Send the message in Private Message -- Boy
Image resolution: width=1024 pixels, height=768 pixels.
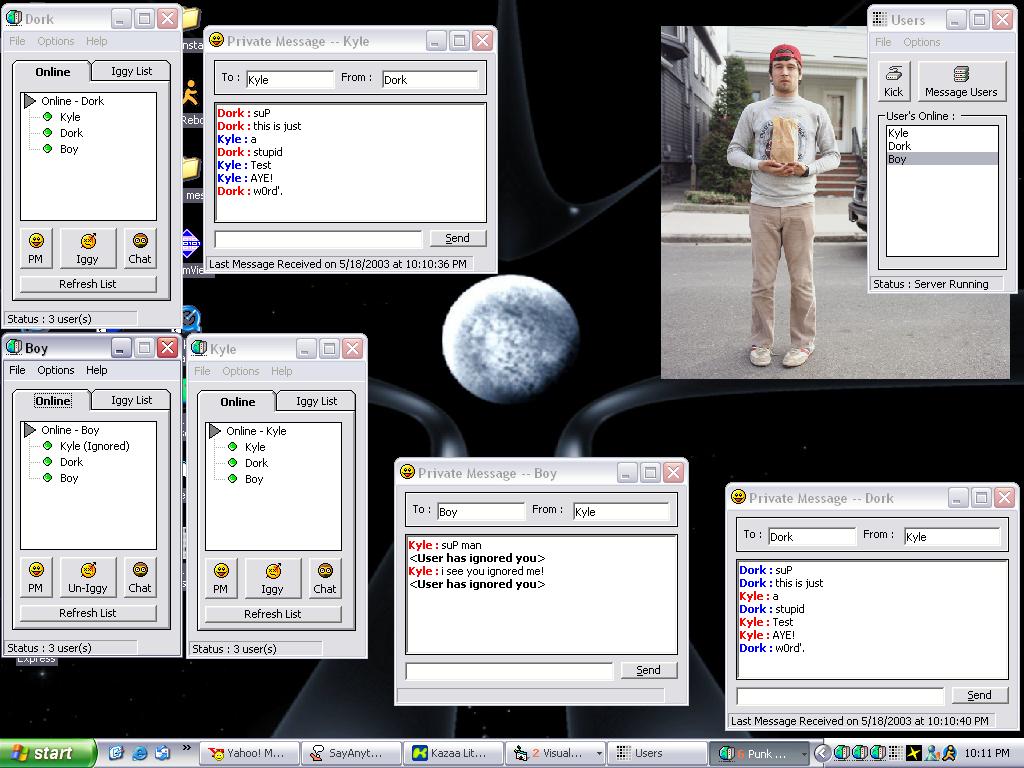pyautogui.click(x=648, y=670)
